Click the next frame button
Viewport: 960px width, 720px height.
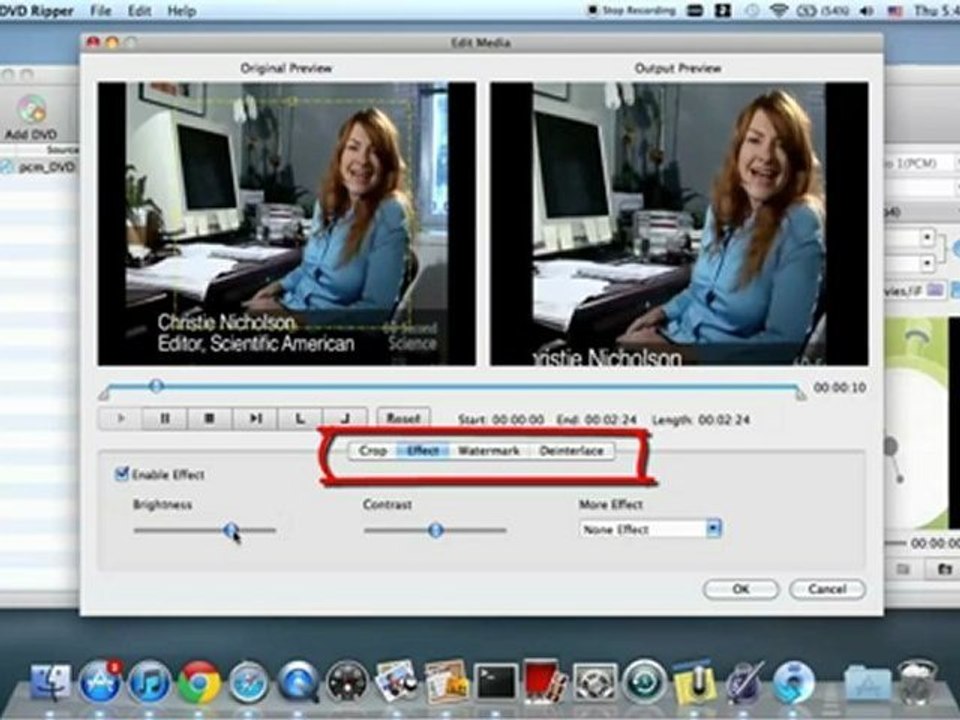pos(255,419)
